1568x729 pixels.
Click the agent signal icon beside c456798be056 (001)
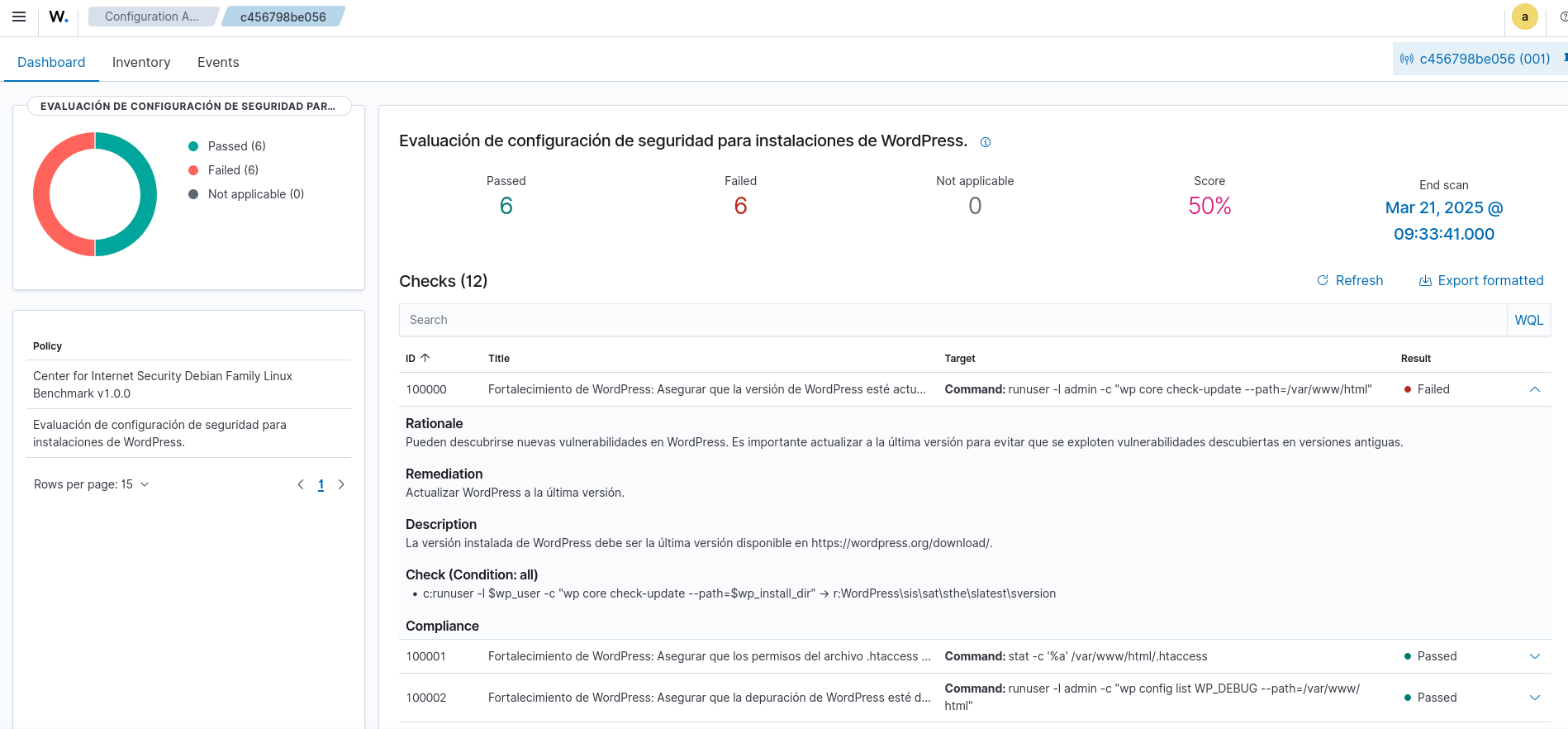click(x=1407, y=60)
